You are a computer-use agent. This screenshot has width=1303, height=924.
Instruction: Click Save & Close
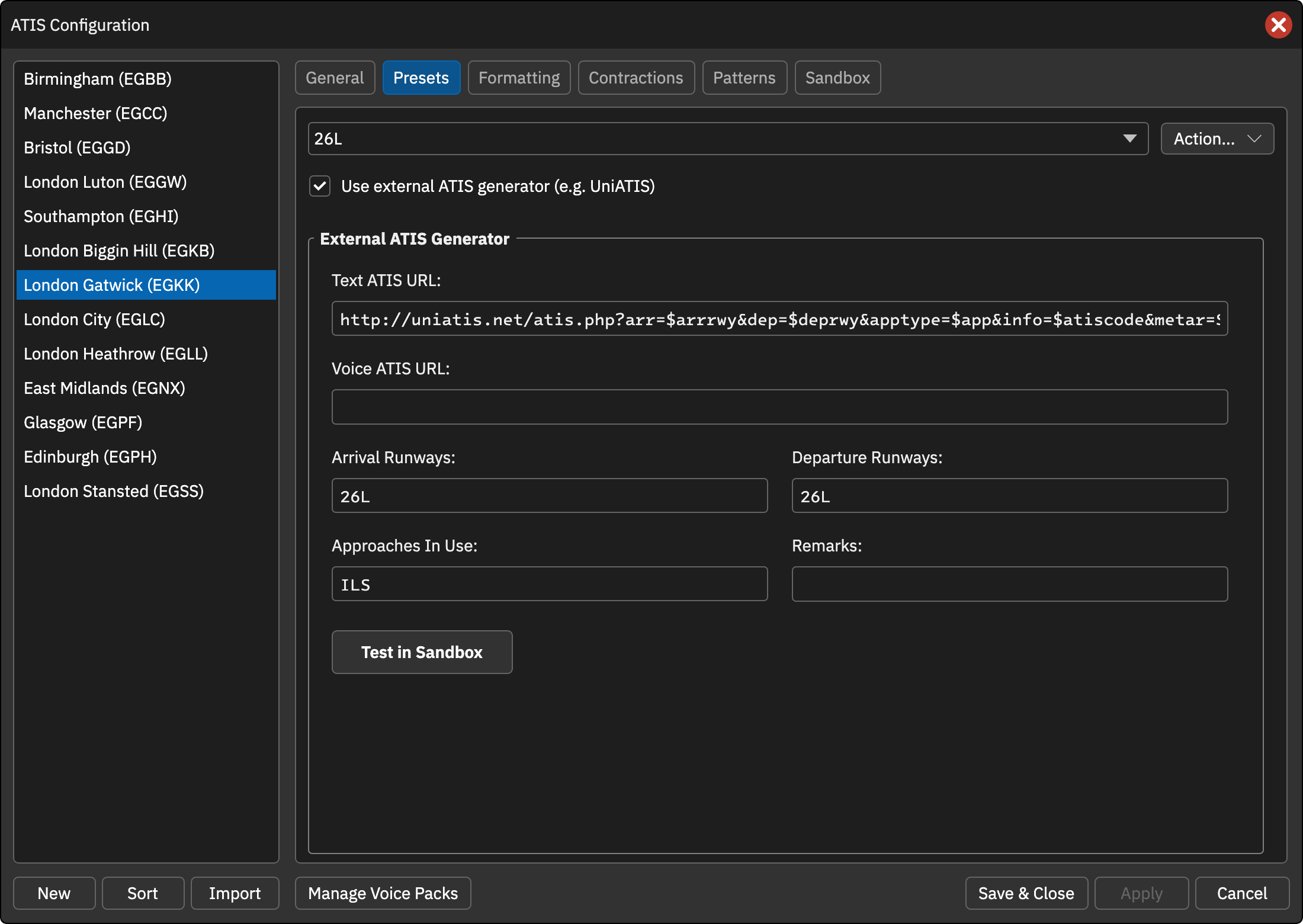pos(1026,893)
